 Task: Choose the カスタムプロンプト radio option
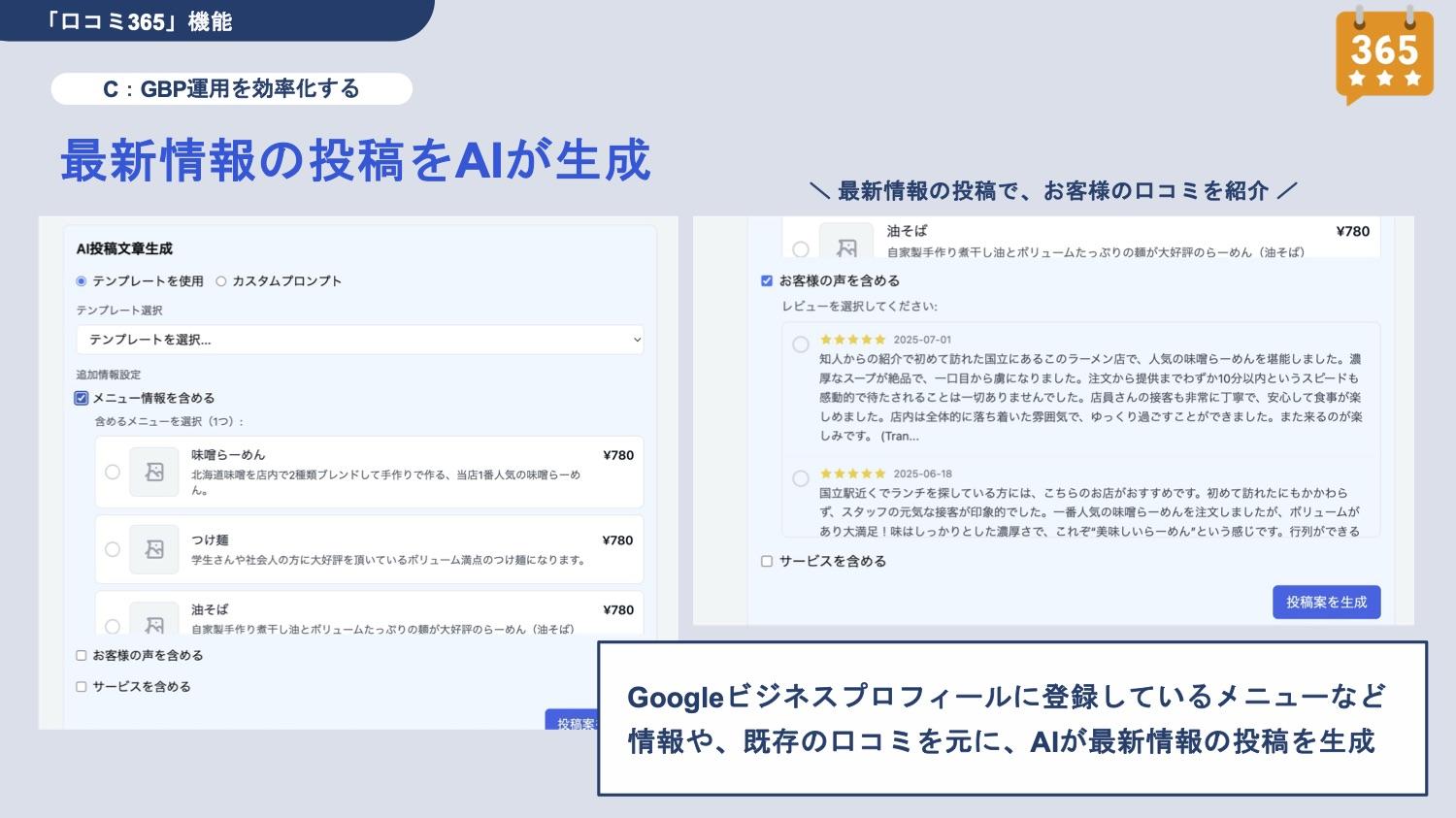click(221, 281)
